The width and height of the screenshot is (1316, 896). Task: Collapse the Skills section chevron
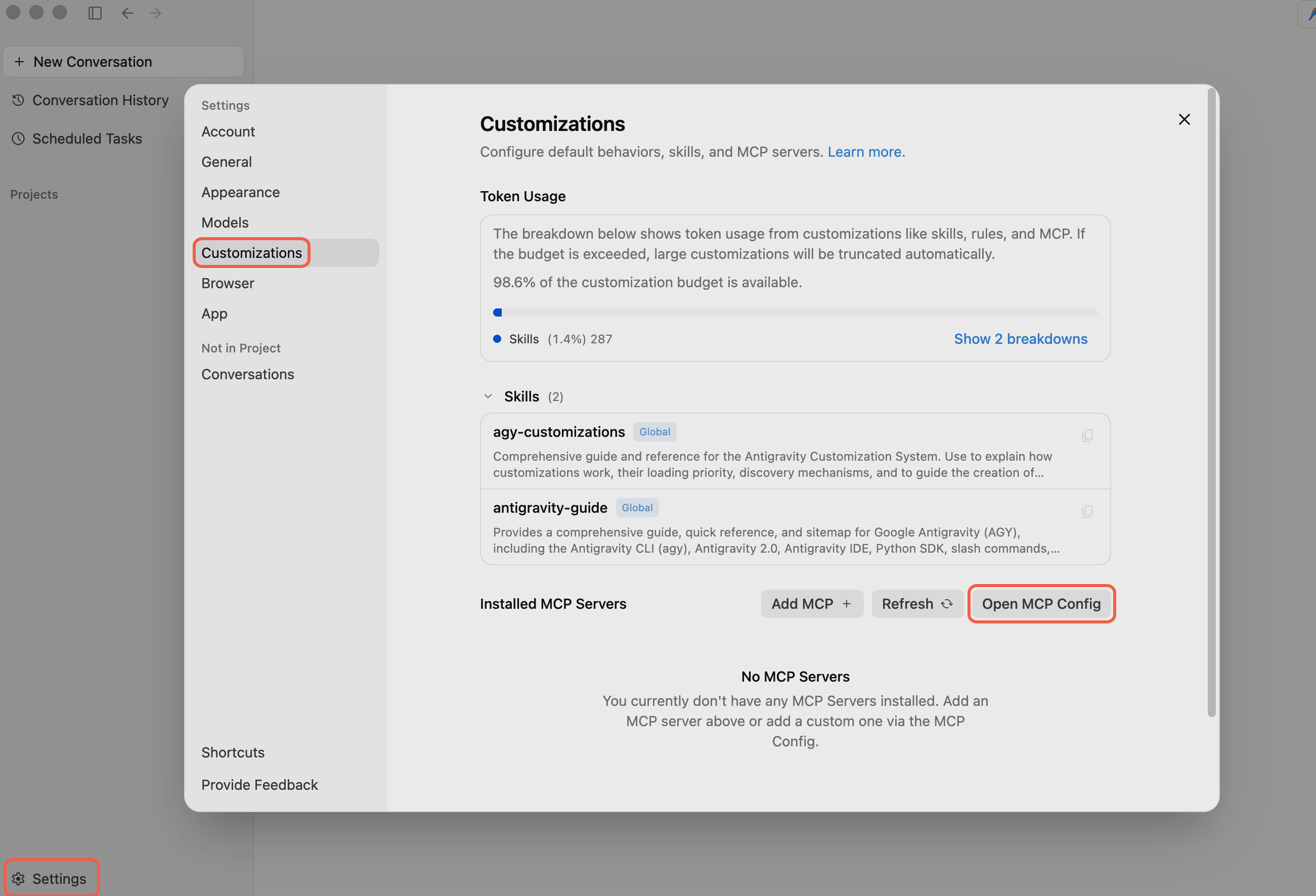point(488,396)
